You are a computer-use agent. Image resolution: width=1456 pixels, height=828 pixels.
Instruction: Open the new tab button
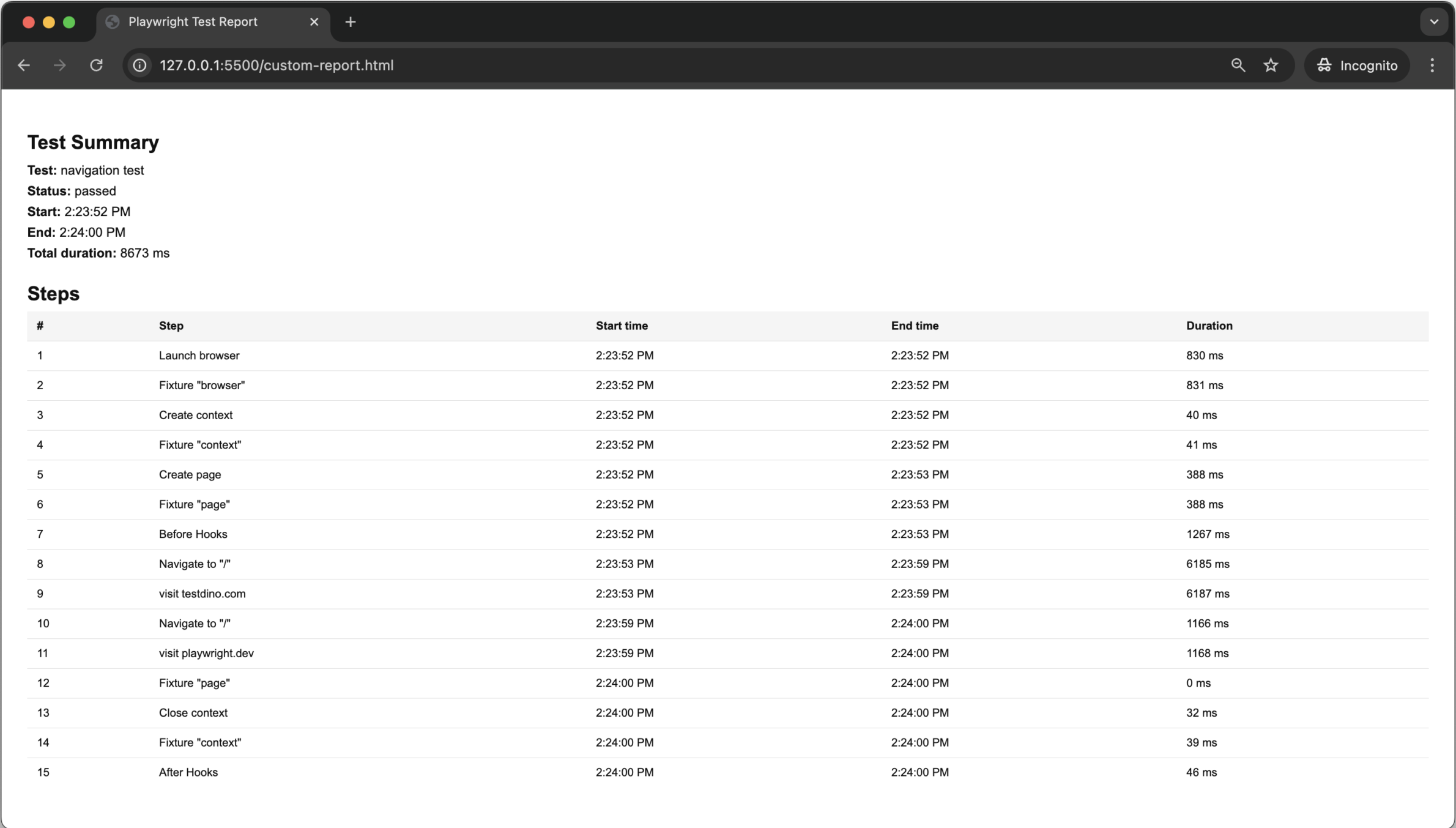(349, 21)
